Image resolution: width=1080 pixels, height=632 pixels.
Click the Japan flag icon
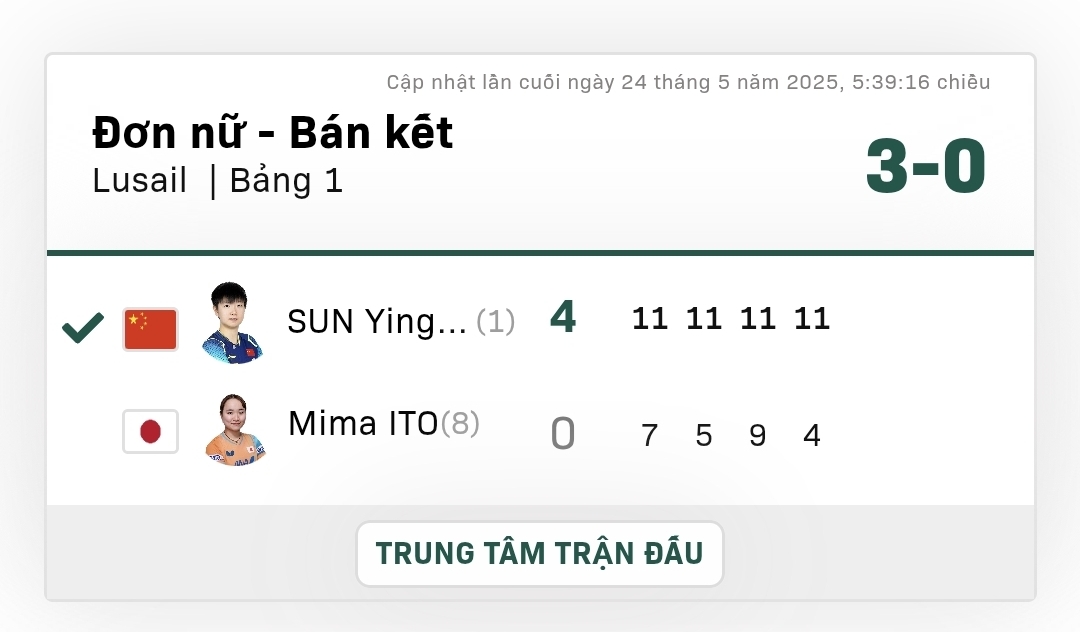[x=150, y=432]
